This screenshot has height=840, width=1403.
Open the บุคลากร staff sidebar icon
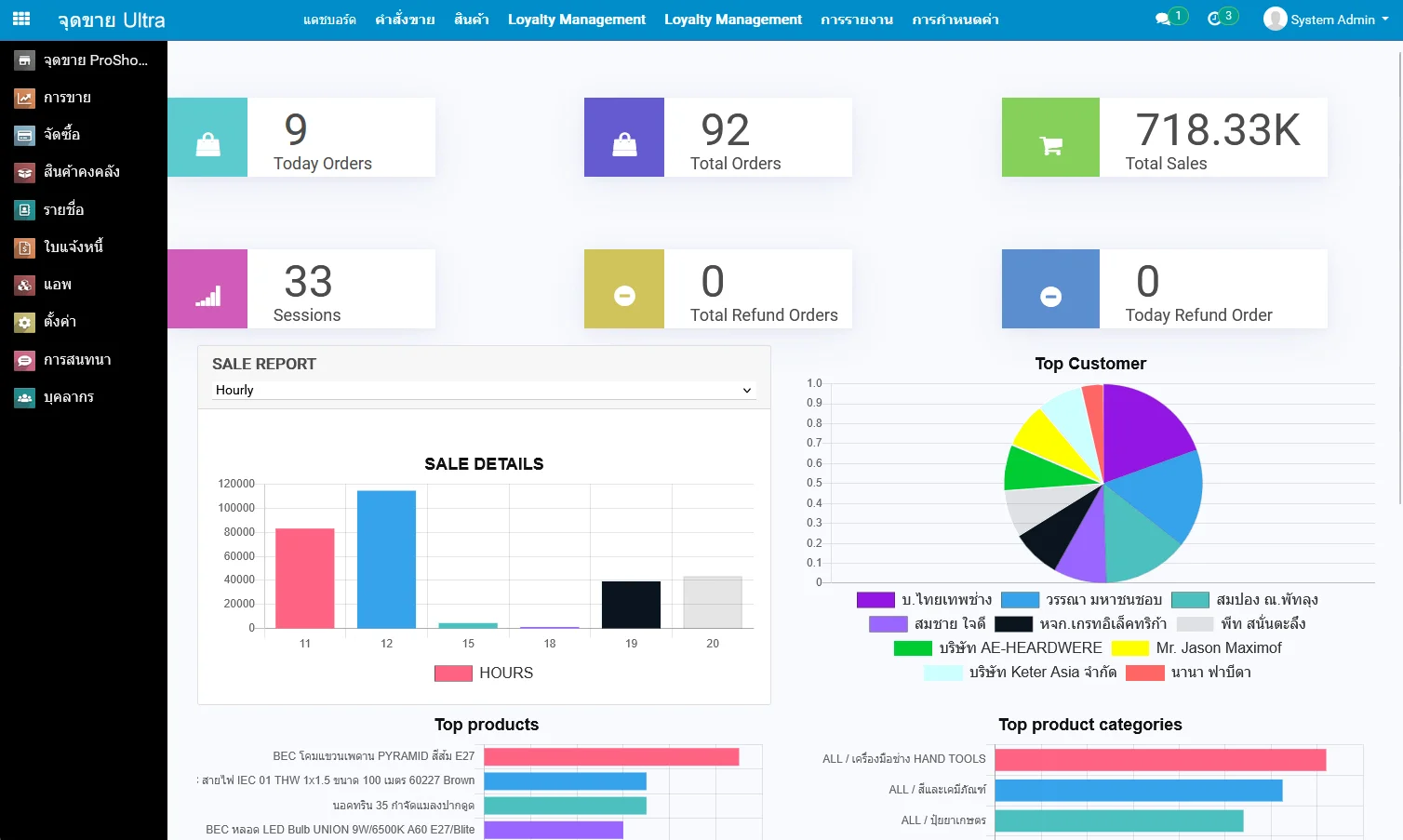(24, 396)
